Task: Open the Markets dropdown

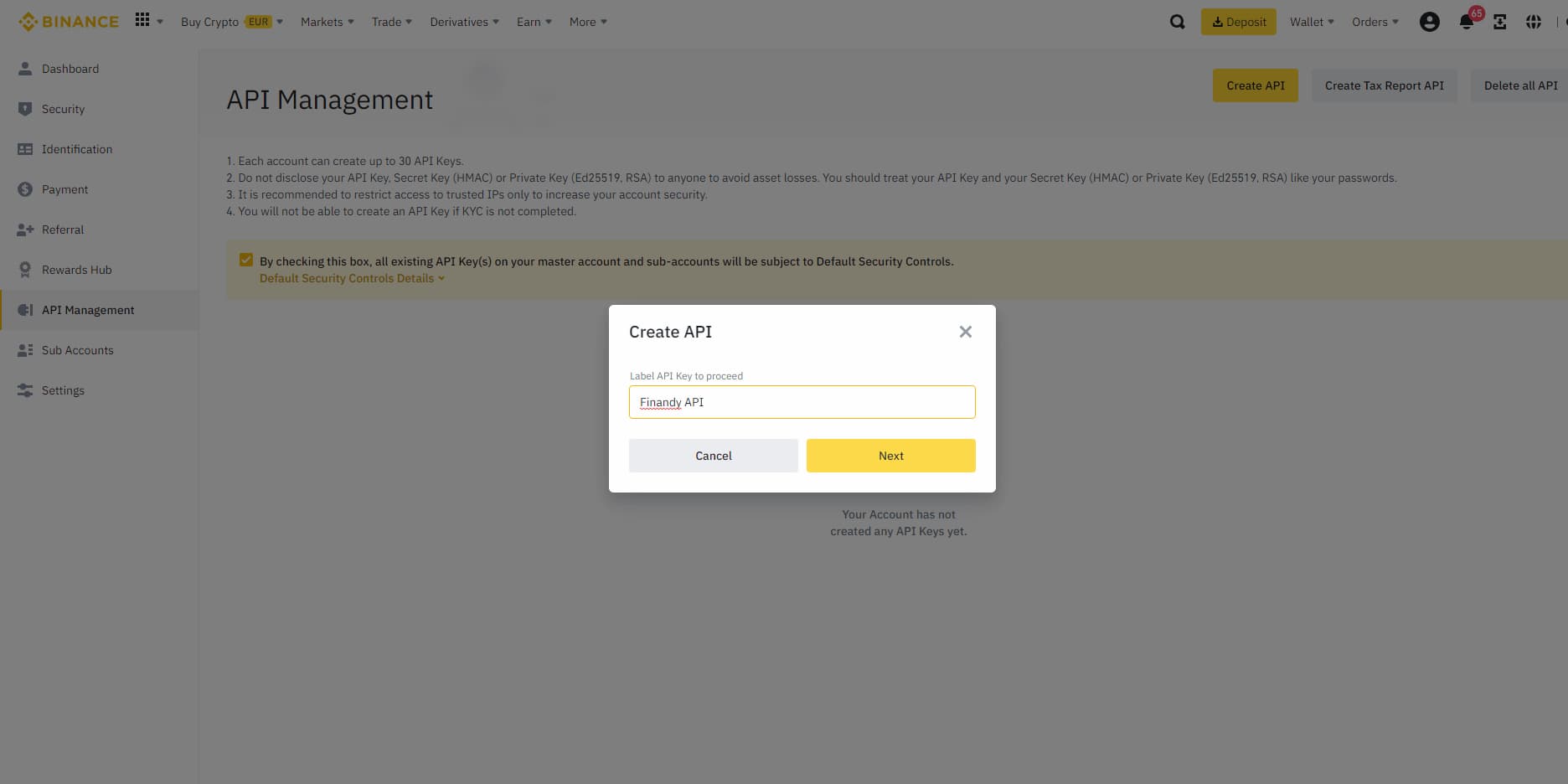Action: [x=328, y=22]
